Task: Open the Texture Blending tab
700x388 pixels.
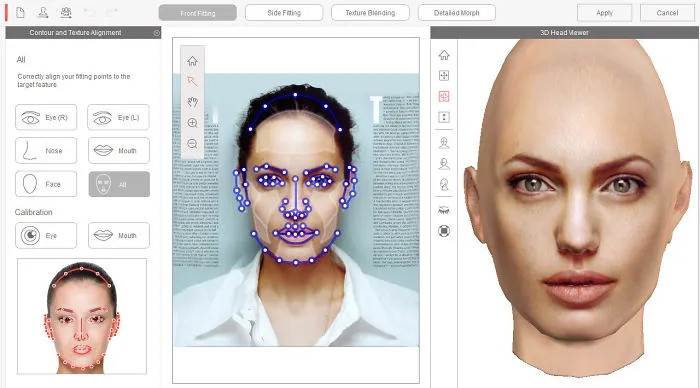Action: click(x=370, y=13)
